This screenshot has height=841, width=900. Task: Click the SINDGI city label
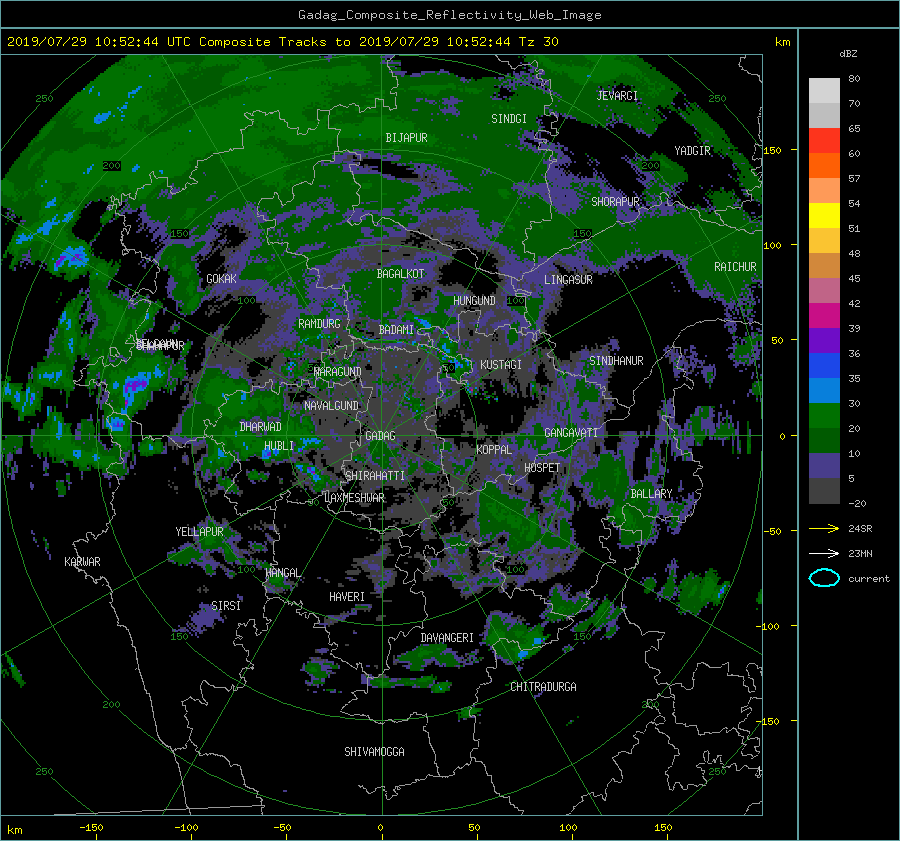click(509, 119)
